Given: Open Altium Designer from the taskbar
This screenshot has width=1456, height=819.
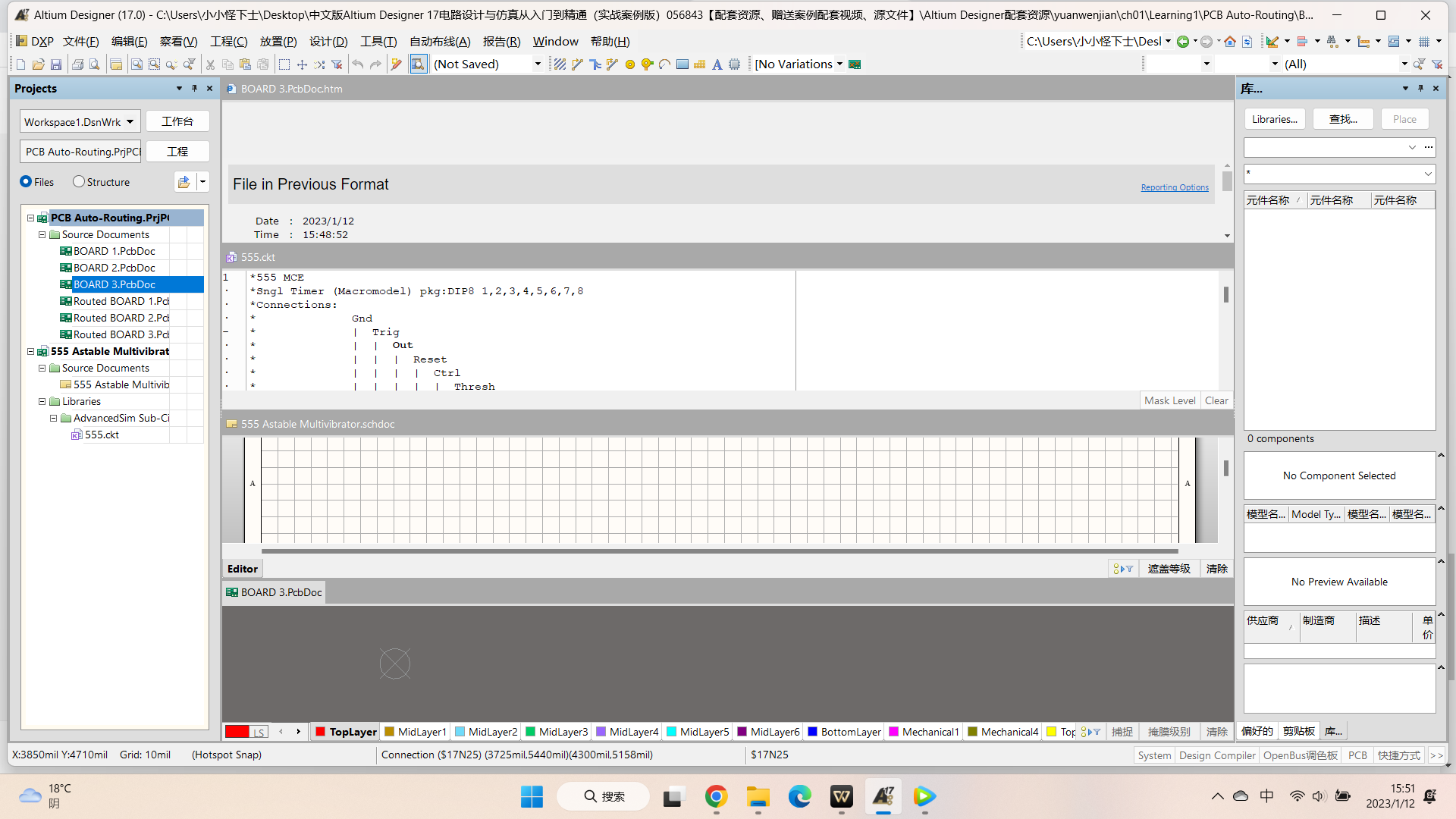Looking at the screenshot, I should (883, 796).
